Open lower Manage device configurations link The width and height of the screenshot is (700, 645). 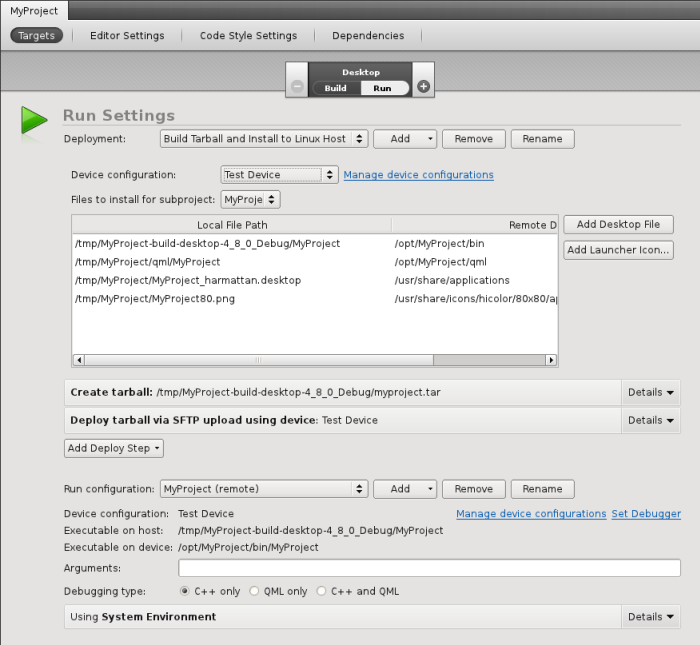tap(531, 514)
